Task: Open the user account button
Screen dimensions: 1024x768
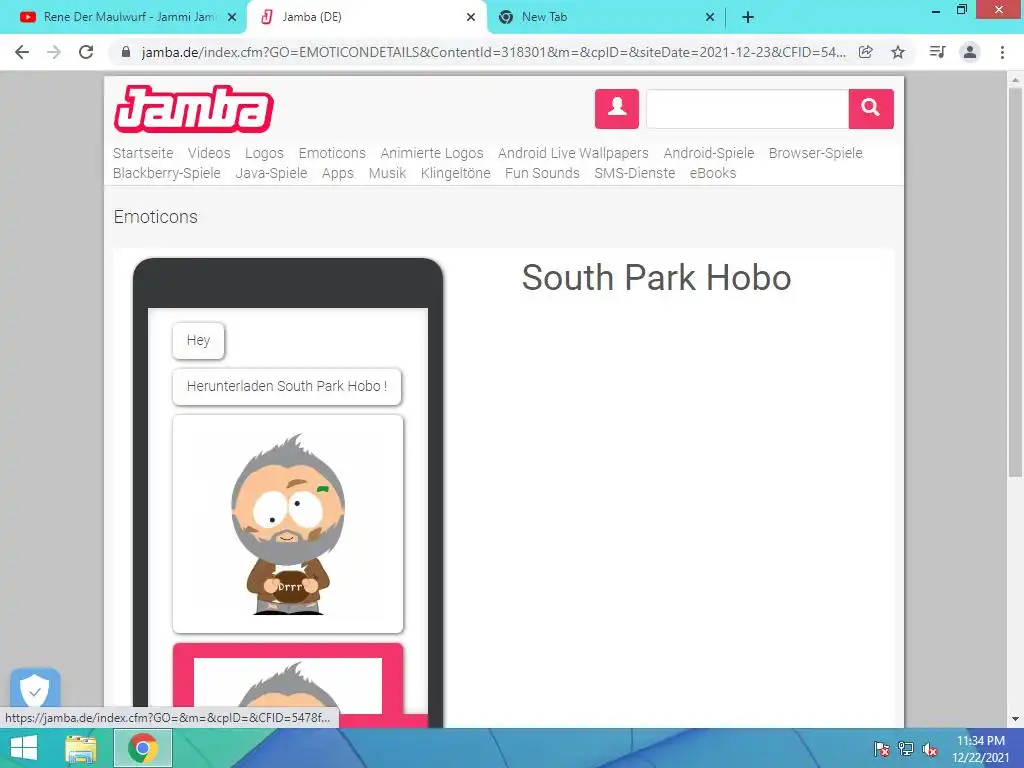Action: (x=616, y=108)
